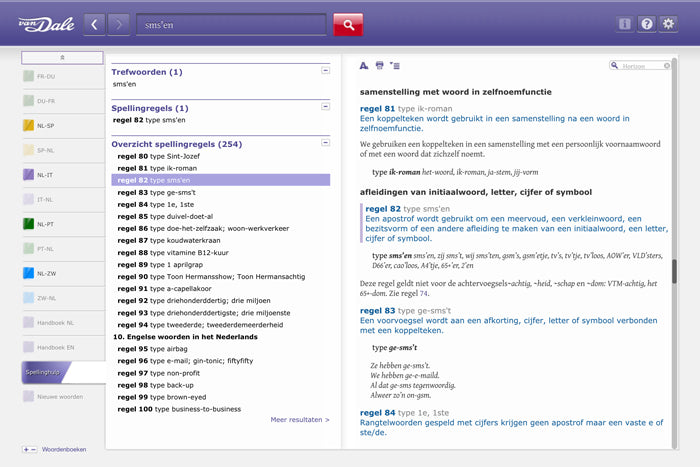
Task: Open the info panel icon
Action: point(625,24)
